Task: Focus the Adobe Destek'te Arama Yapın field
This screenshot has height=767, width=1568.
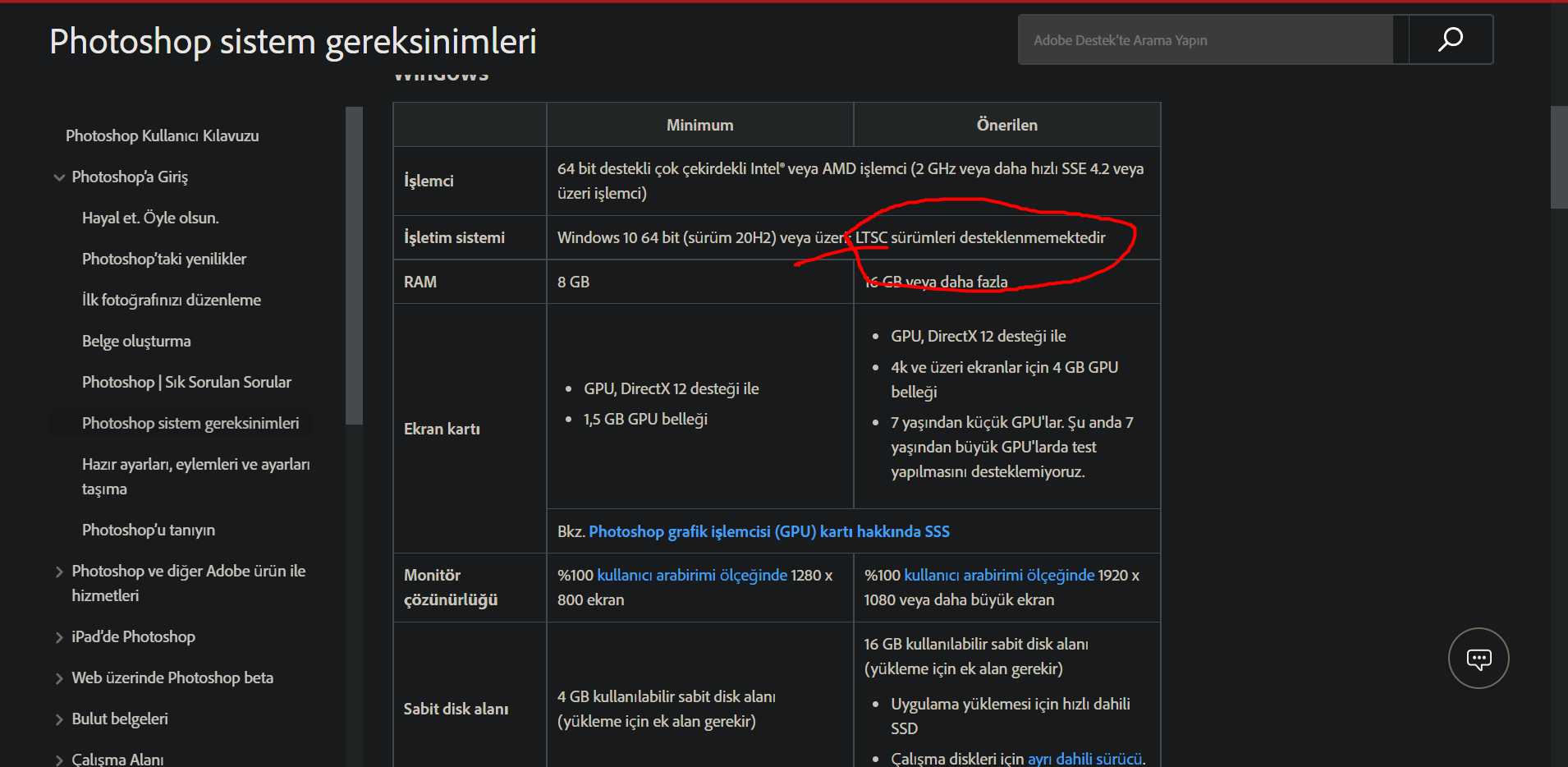Action: (1205, 39)
